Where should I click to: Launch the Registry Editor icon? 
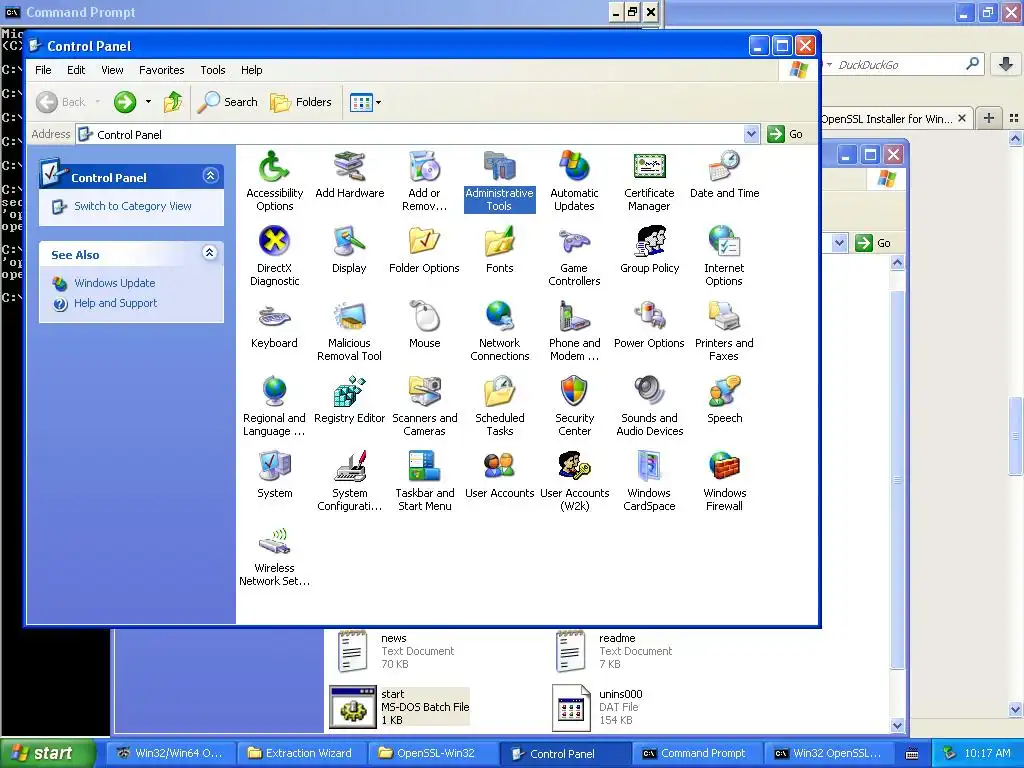click(349, 400)
